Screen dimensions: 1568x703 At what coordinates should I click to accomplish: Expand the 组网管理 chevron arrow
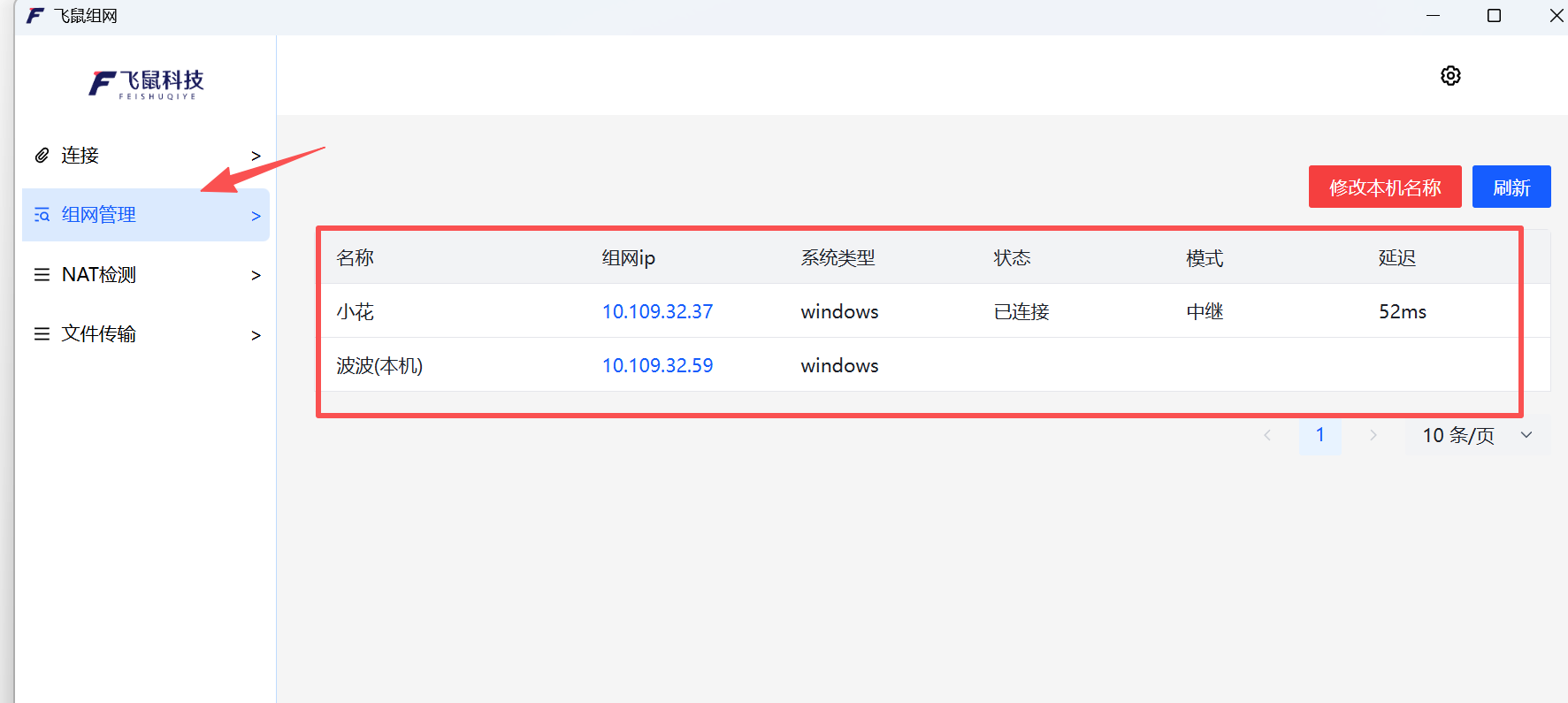256,216
